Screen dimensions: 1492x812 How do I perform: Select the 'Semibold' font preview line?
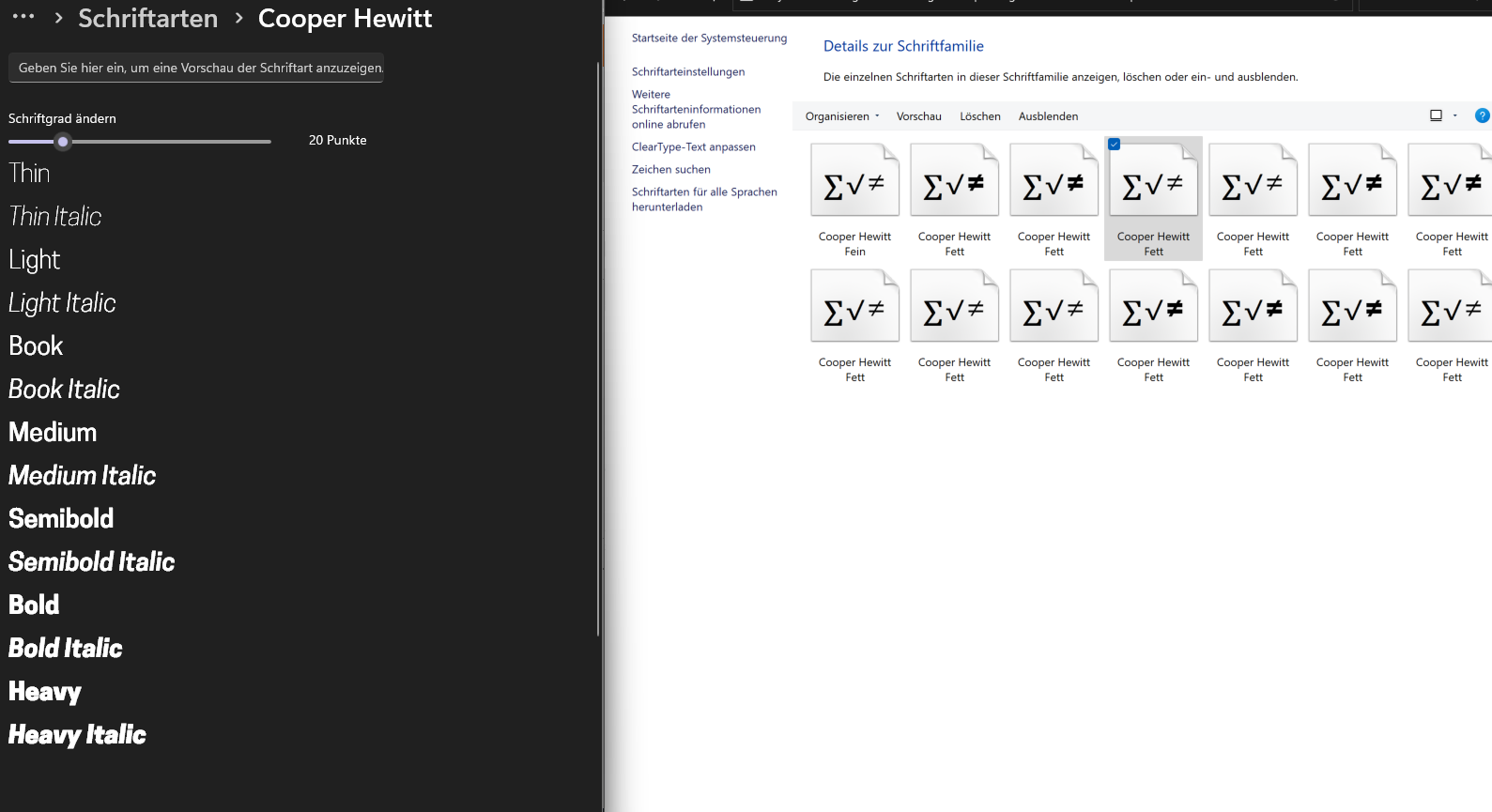61,518
